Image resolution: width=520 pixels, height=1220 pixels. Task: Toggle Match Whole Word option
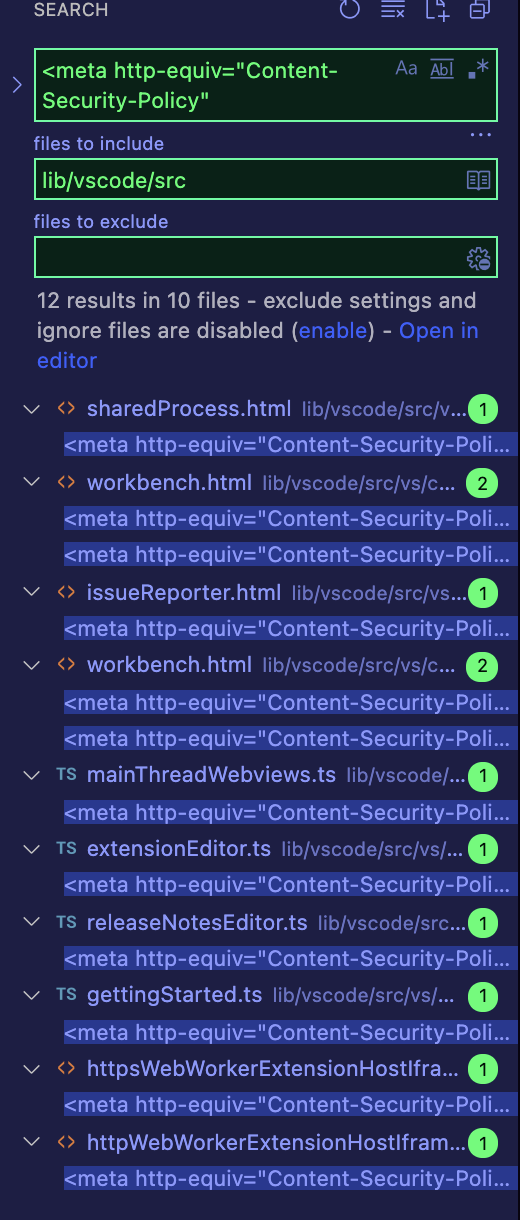[441, 69]
